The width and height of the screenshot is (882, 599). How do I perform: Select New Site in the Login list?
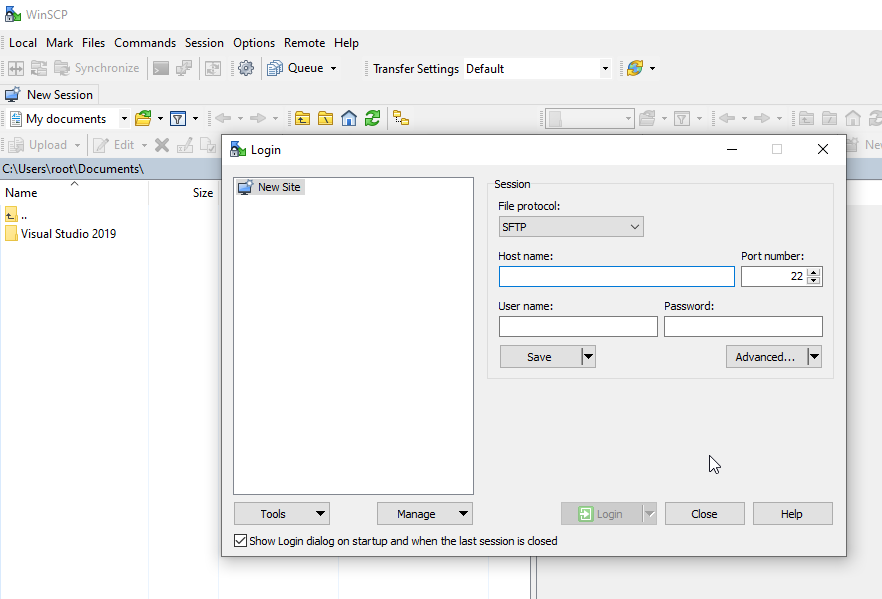[270, 187]
